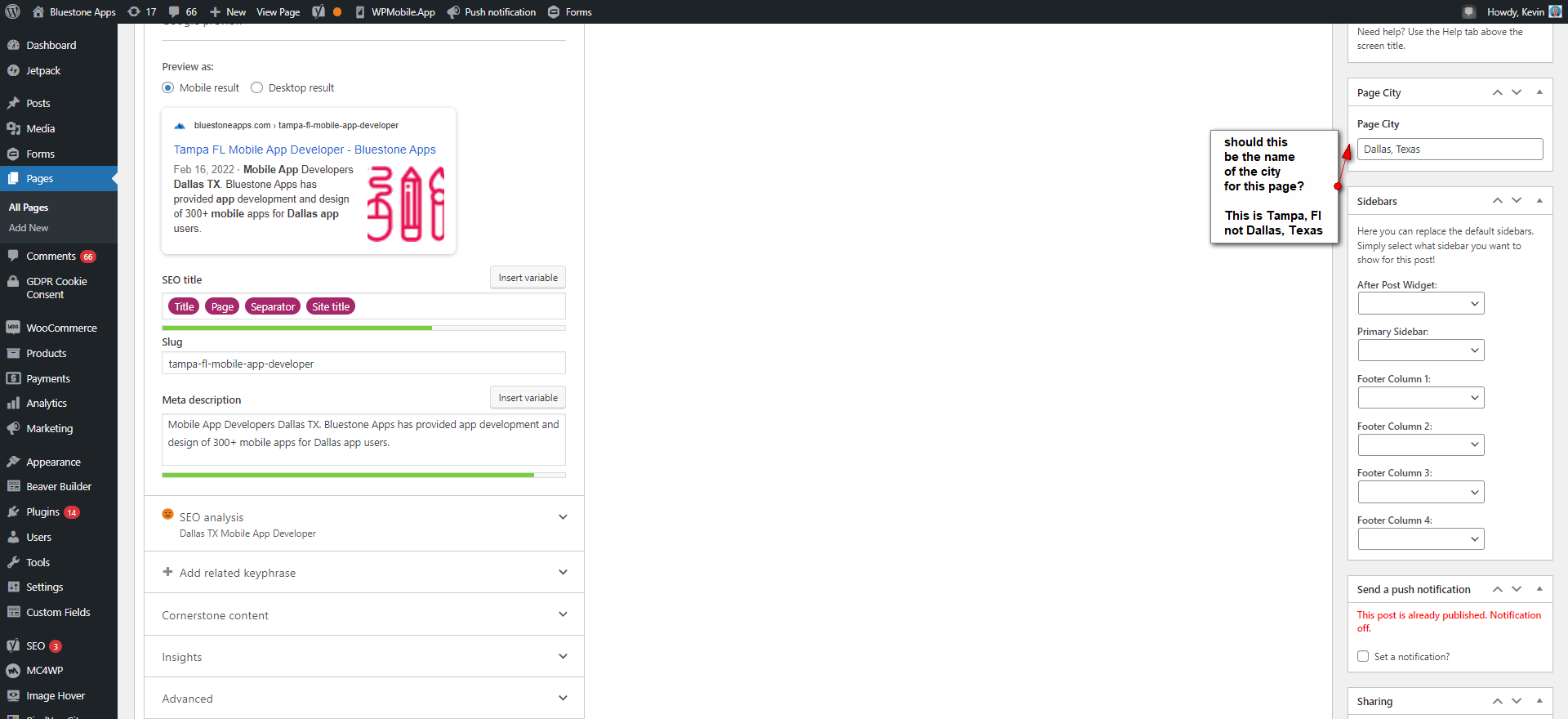1568x719 pixels.
Task: Open Forms menu in admin bar
Action: click(570, 11)
